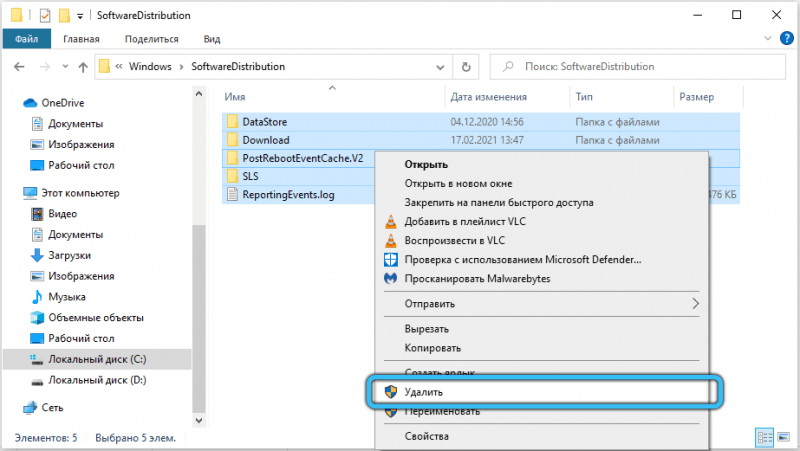Viewport: 800px width, 451px height.
Task: Switch to the Вид ribbon tab
Action: 212,39
